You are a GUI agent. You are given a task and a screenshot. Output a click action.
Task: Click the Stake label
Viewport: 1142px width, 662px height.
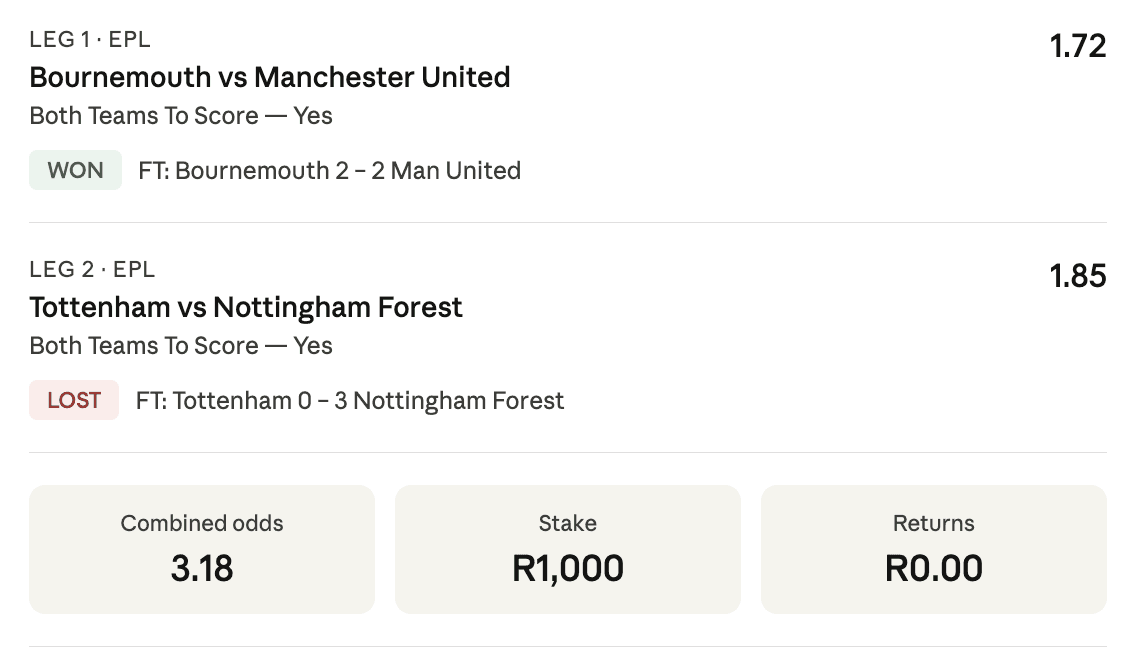[x=567, y=523]
